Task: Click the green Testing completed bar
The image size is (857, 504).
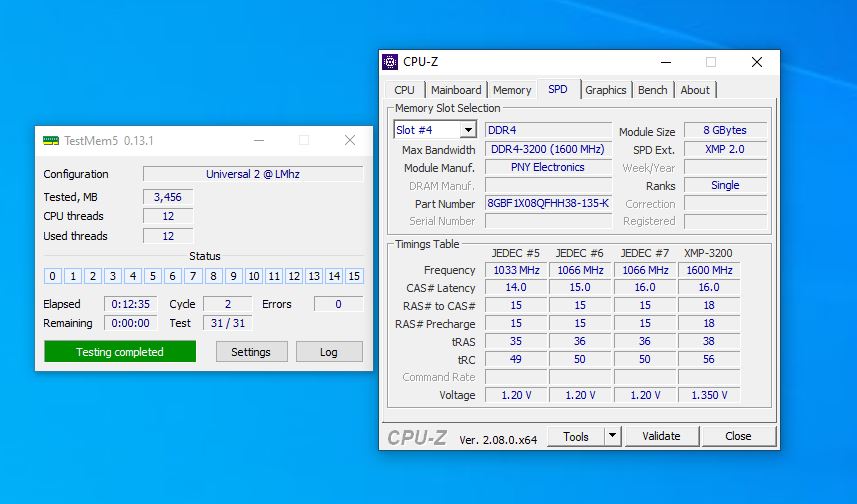Action: [x=120, y=352]
